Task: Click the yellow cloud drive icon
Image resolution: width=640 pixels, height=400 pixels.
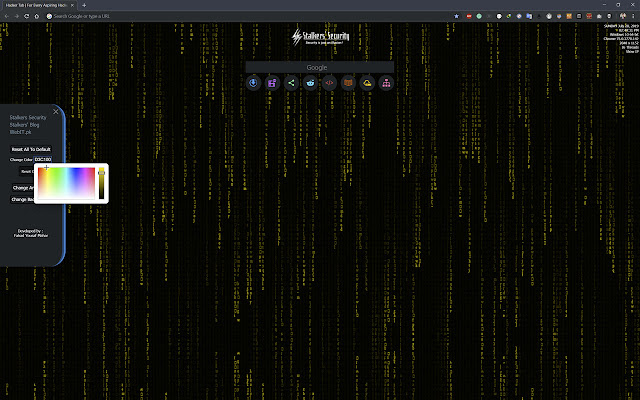Action: pyautogui.click(x=367, y=83)
